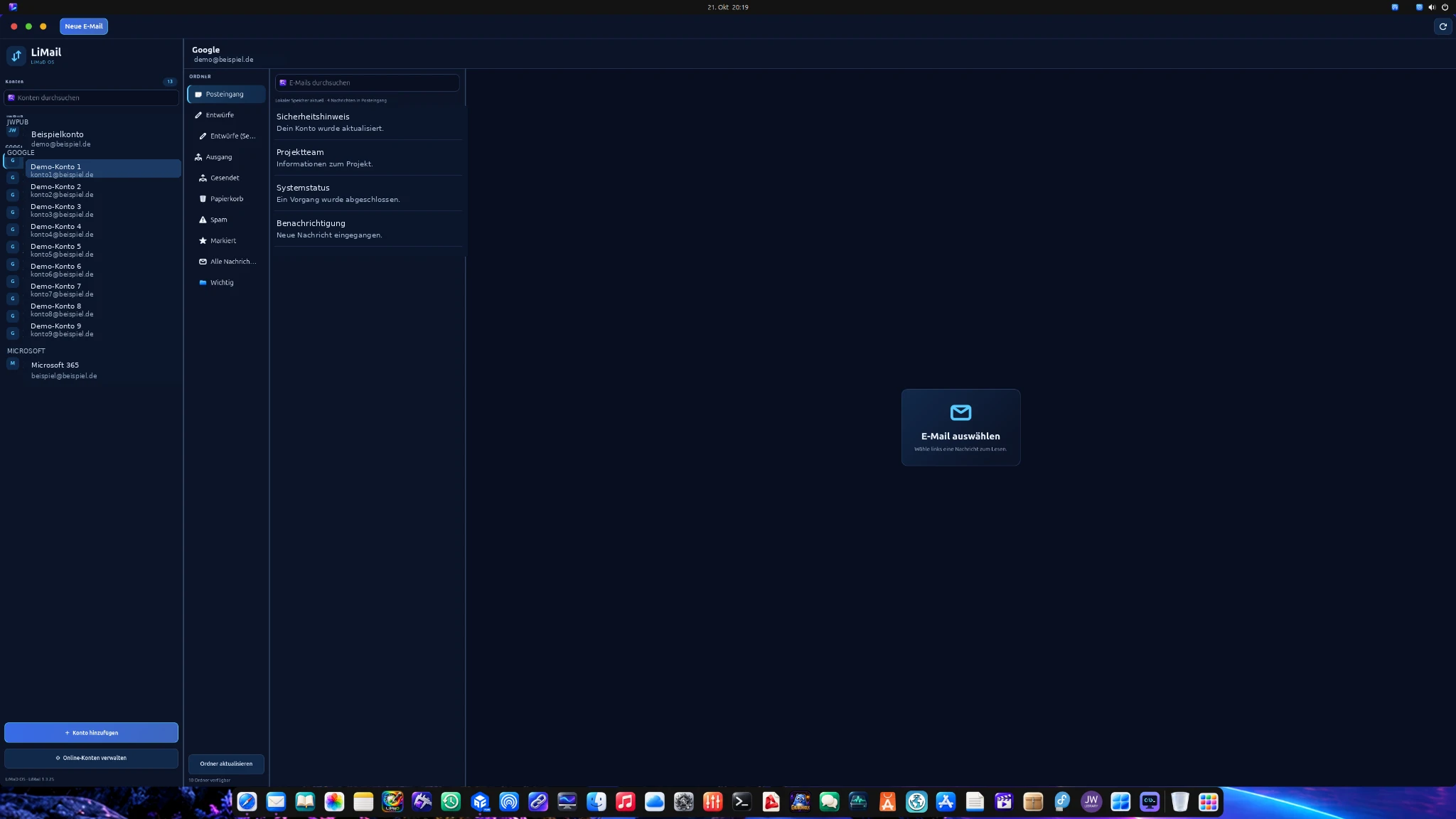
Task: Select Demo-Konto 1 account
Action: (103, 169)
